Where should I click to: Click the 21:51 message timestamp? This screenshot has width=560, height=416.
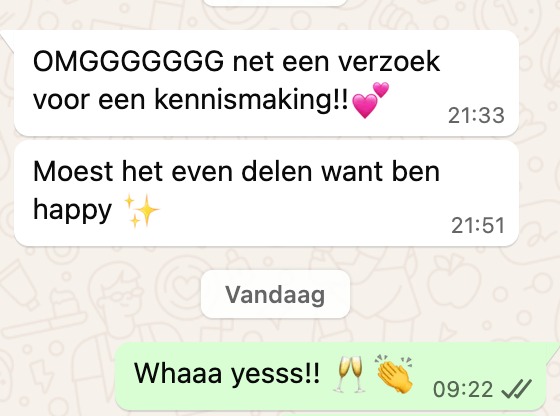[x=478, y=225]
